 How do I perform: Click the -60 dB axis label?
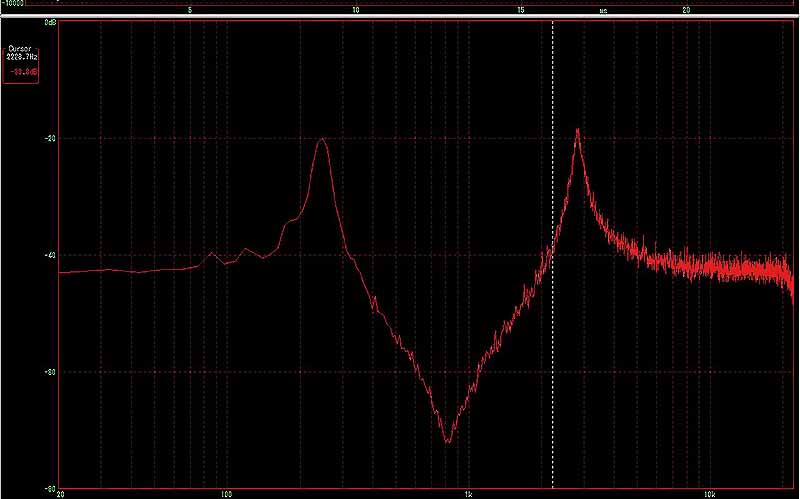coord(49,372)
